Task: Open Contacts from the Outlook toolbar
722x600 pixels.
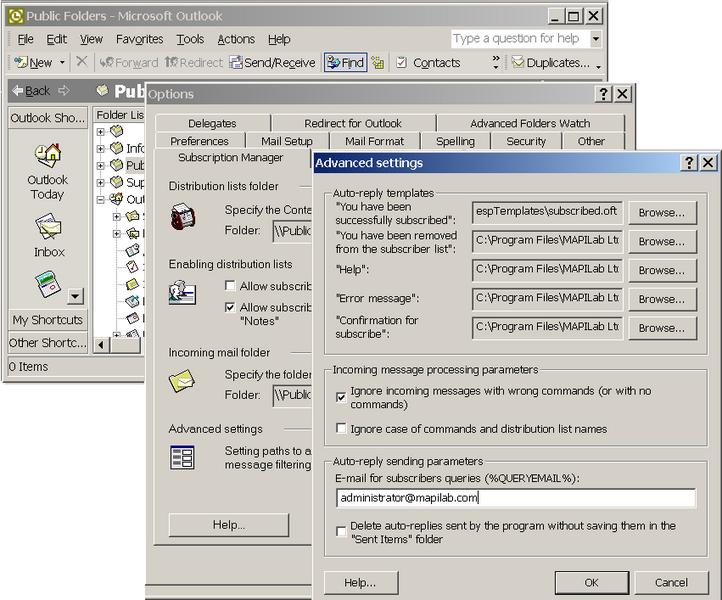Action: click(428, 62)
